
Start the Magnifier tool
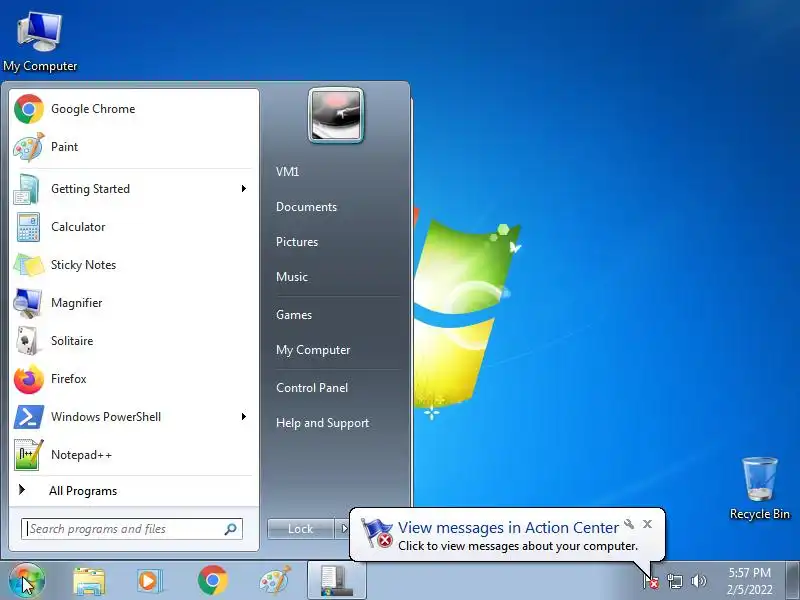pyautogui.click(x=133, y=303)
